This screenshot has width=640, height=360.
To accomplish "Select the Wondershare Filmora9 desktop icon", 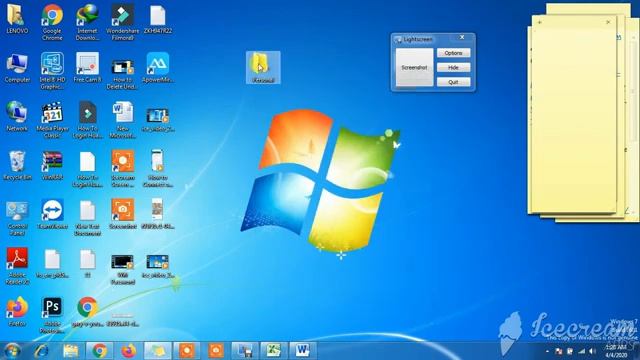I will click(122, 22).
